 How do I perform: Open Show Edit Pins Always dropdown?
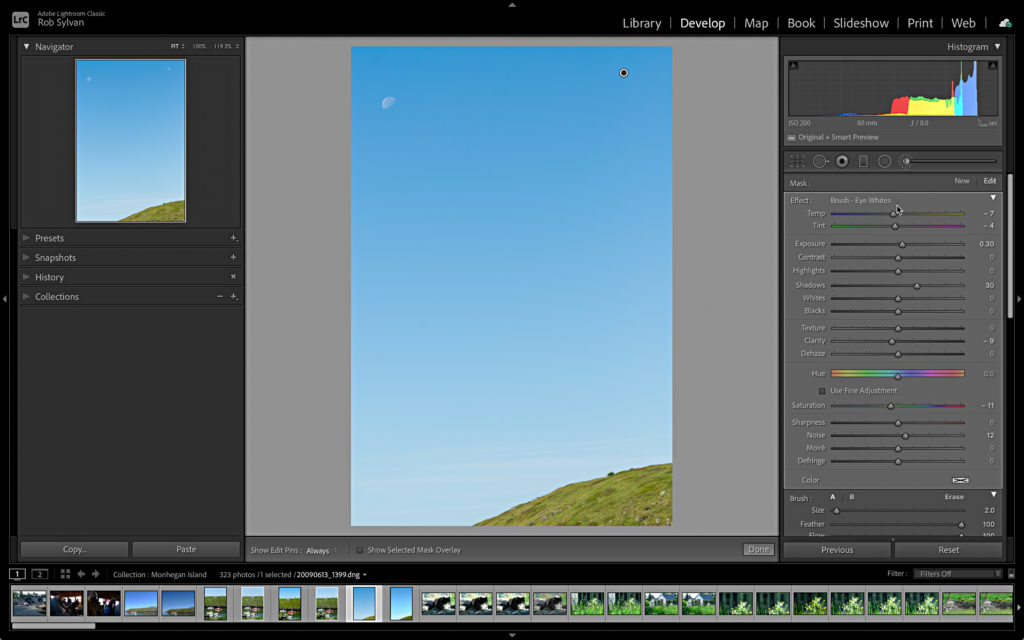click(322, 551)
